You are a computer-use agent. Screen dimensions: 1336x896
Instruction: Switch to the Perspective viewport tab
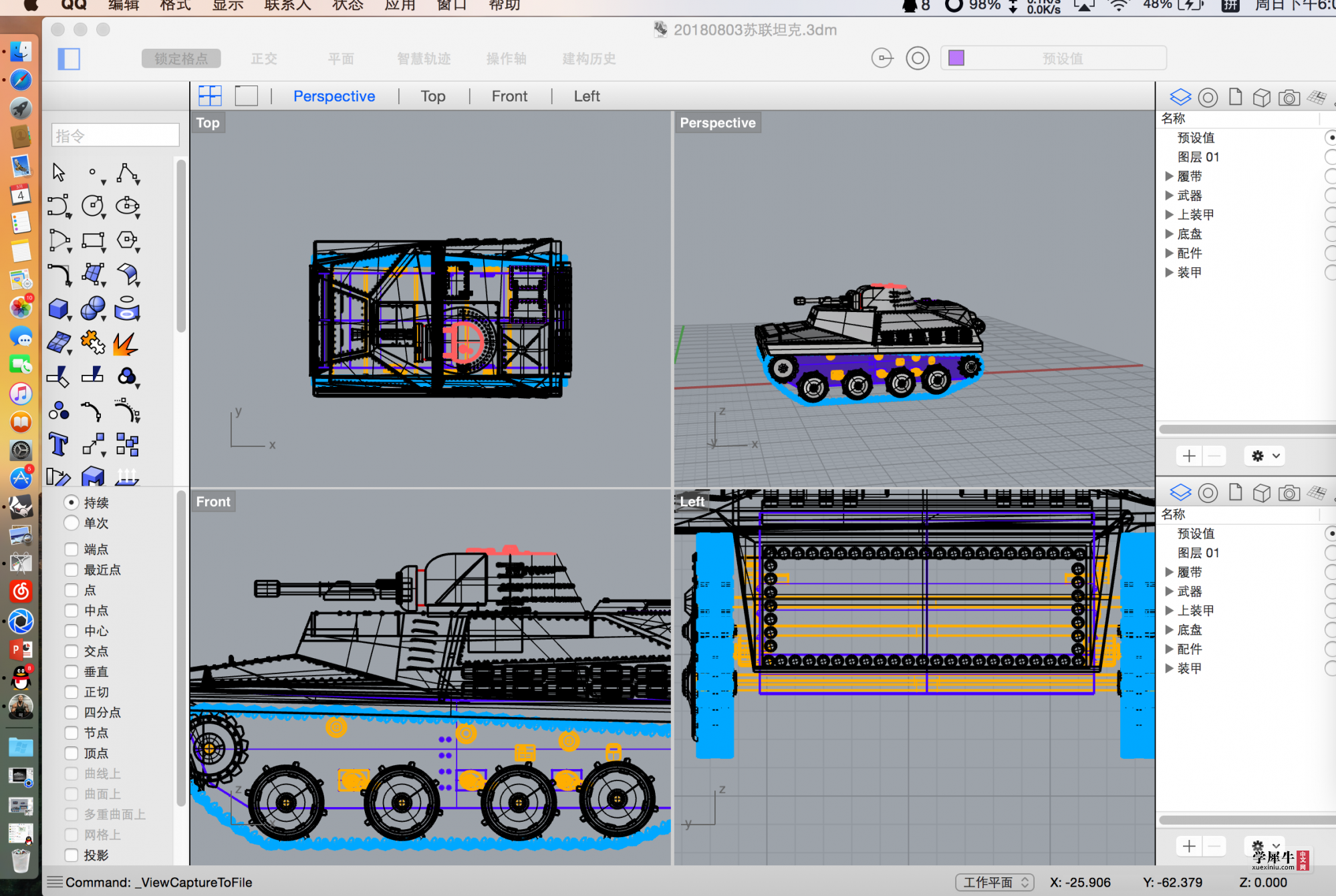point(334,96)
